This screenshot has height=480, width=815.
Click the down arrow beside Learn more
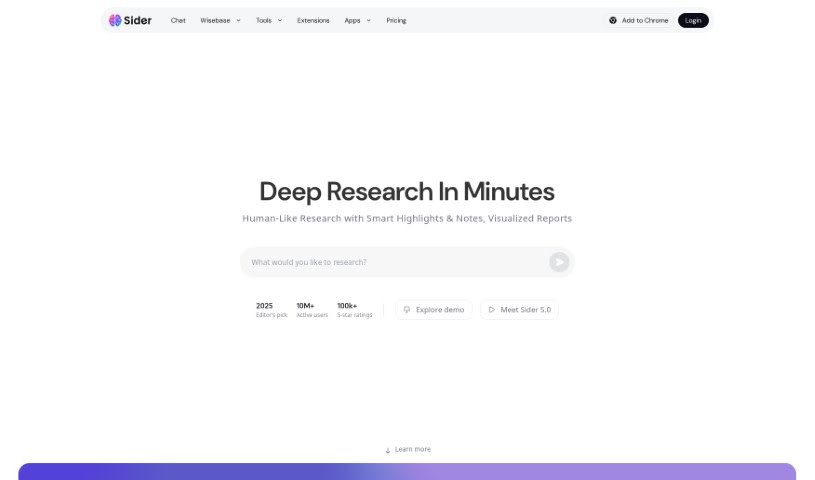coord(388,450)
